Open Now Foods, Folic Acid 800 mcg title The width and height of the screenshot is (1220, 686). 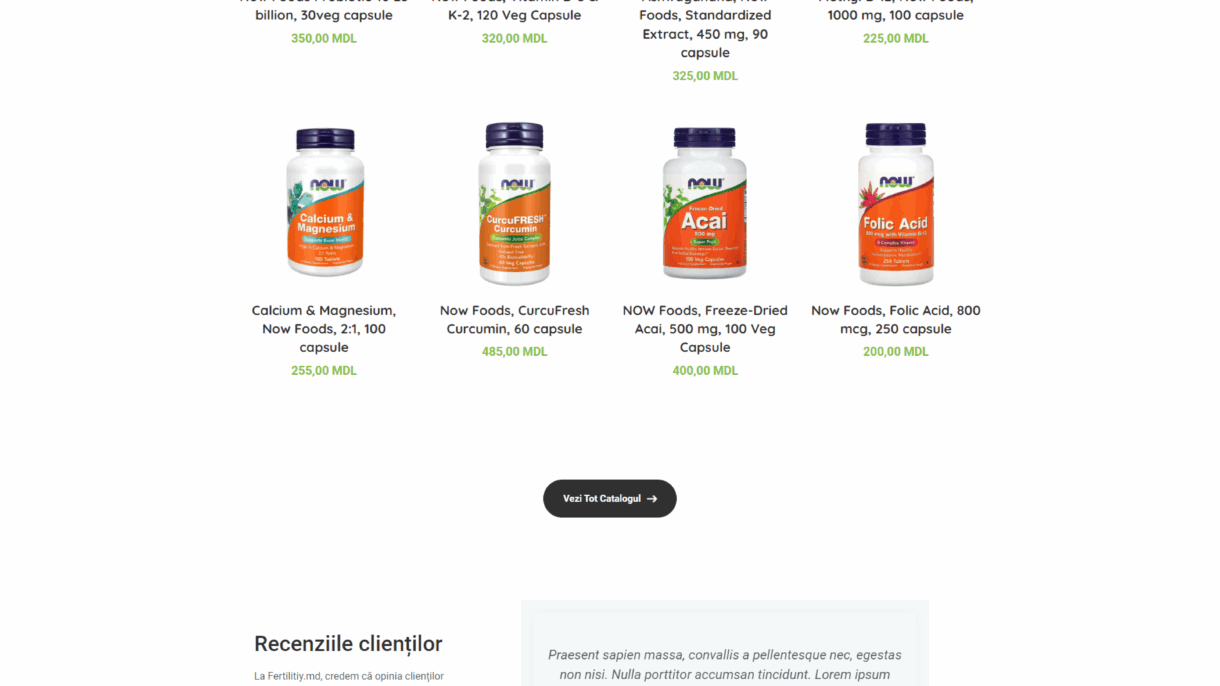(x=896, y=320)
